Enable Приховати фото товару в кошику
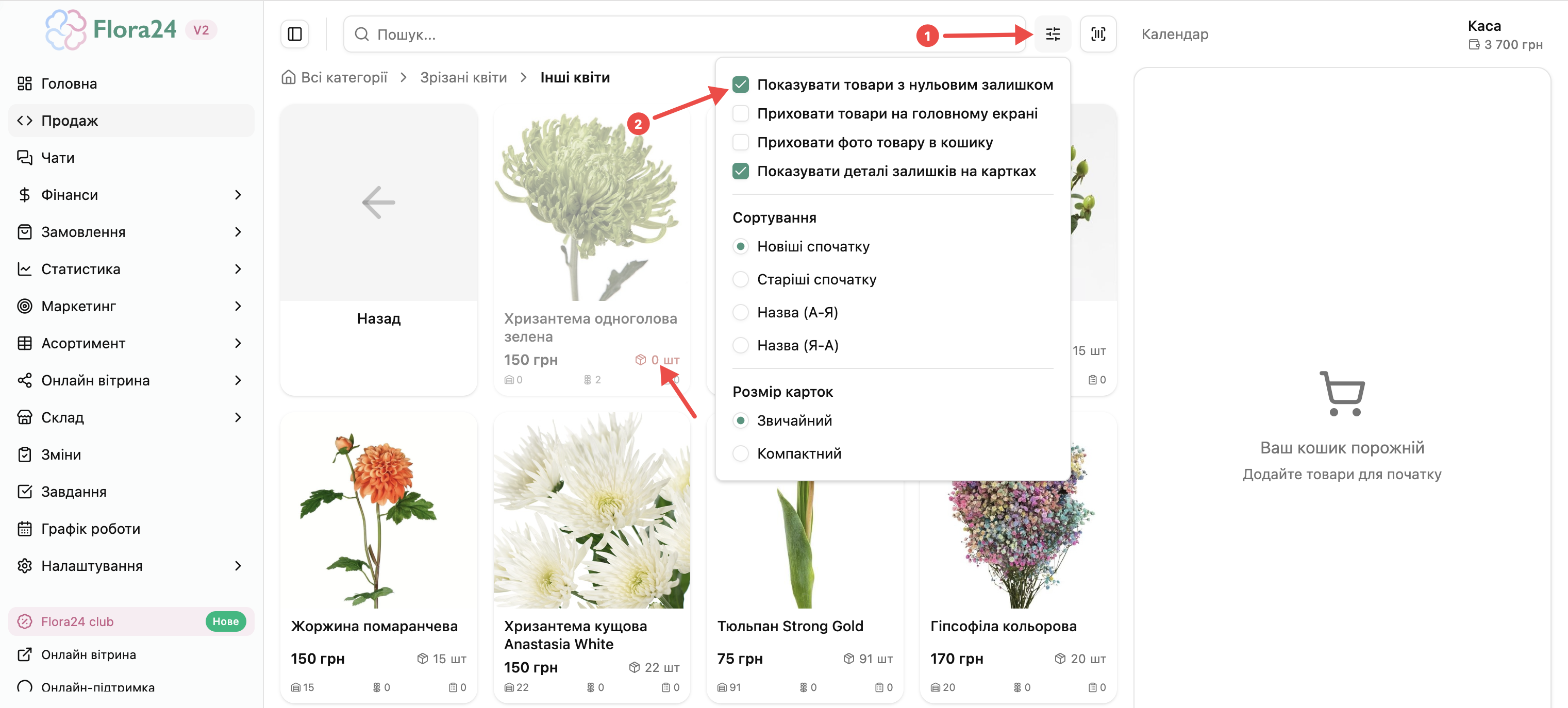The width and height of the screenshot is (1568, 708). (740, 142)
